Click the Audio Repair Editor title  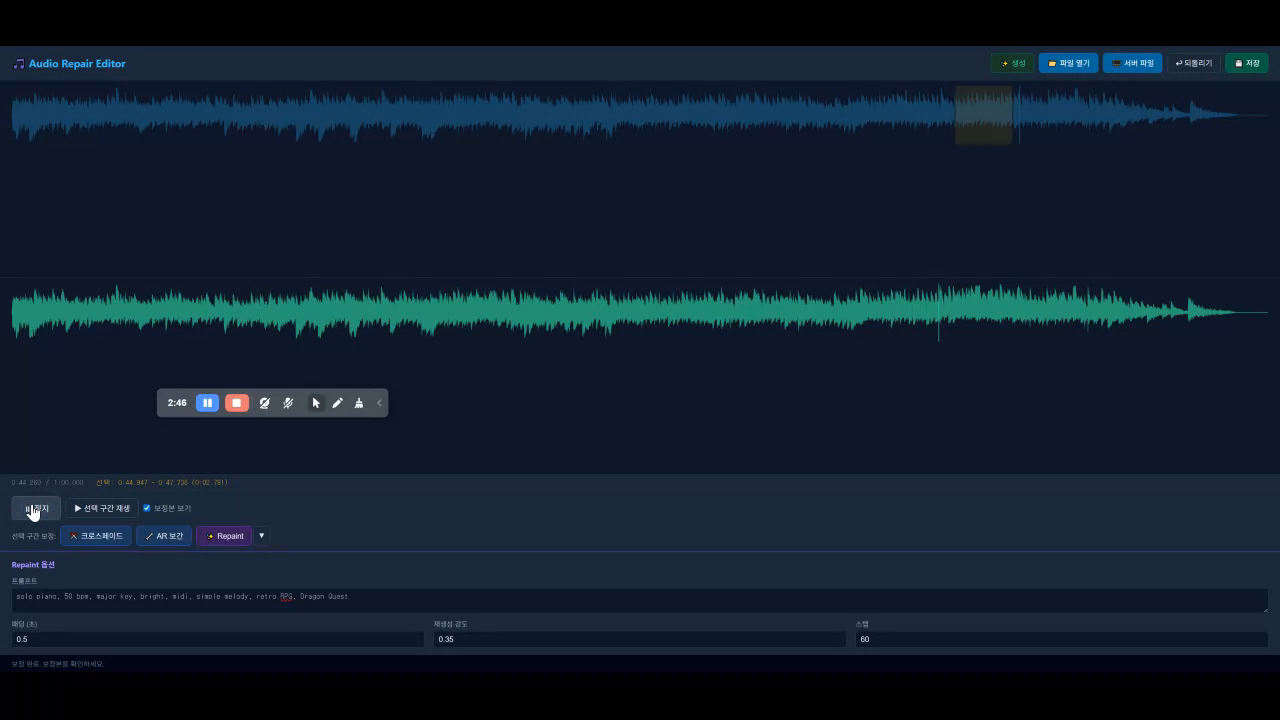[77, 64]
